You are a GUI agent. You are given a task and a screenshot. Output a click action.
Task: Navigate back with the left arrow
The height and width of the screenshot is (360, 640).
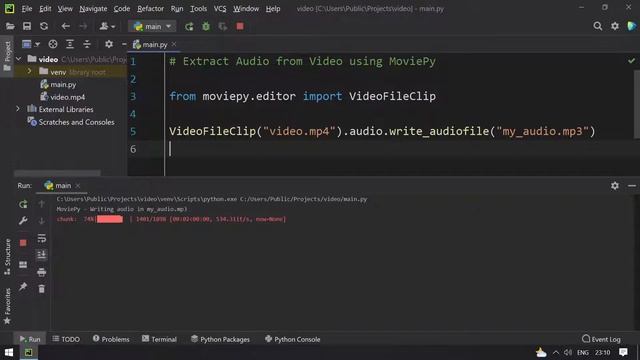point(65,27)
